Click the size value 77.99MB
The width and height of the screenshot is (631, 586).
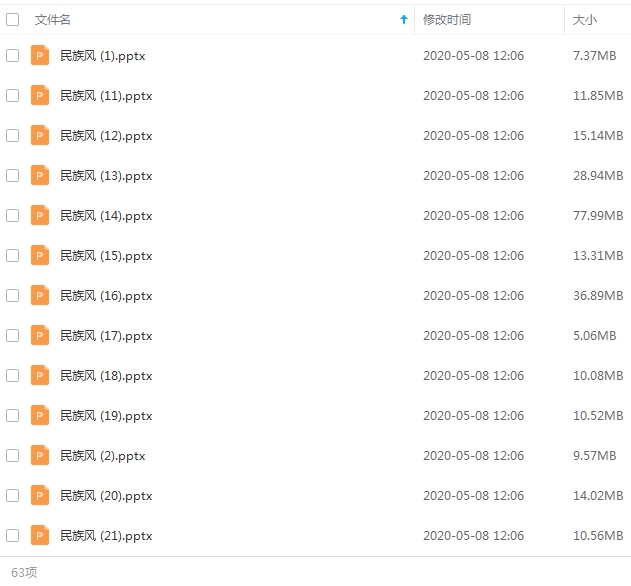tap(598, 215)
